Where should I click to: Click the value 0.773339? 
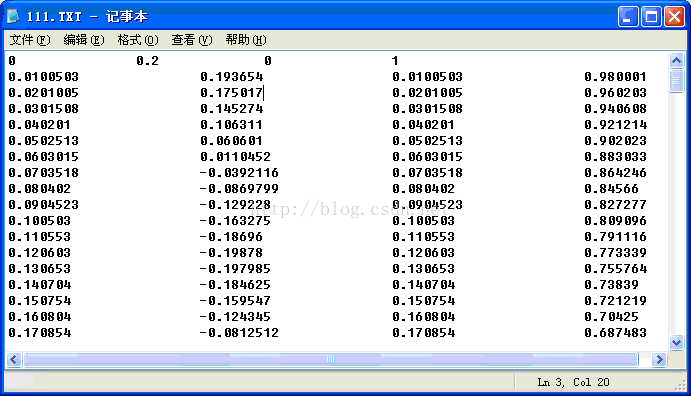(616, 253)
